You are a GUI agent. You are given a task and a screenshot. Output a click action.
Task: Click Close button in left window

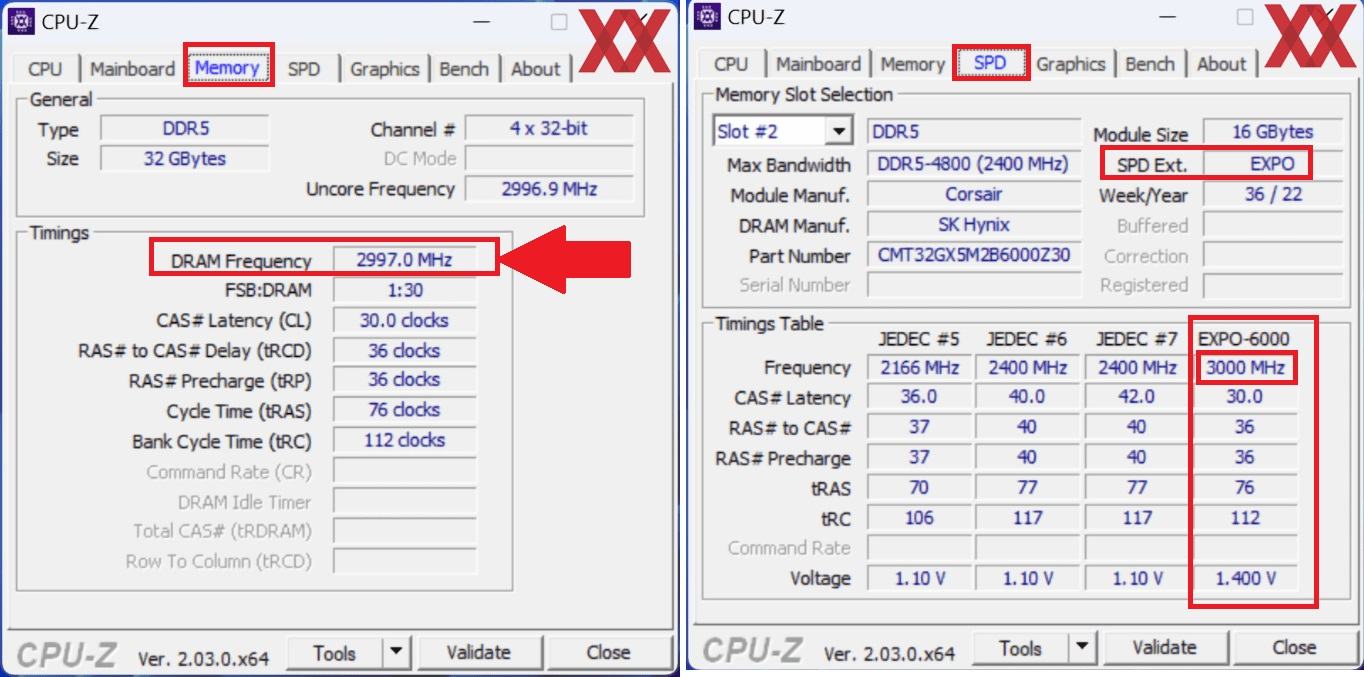point(608,653)
